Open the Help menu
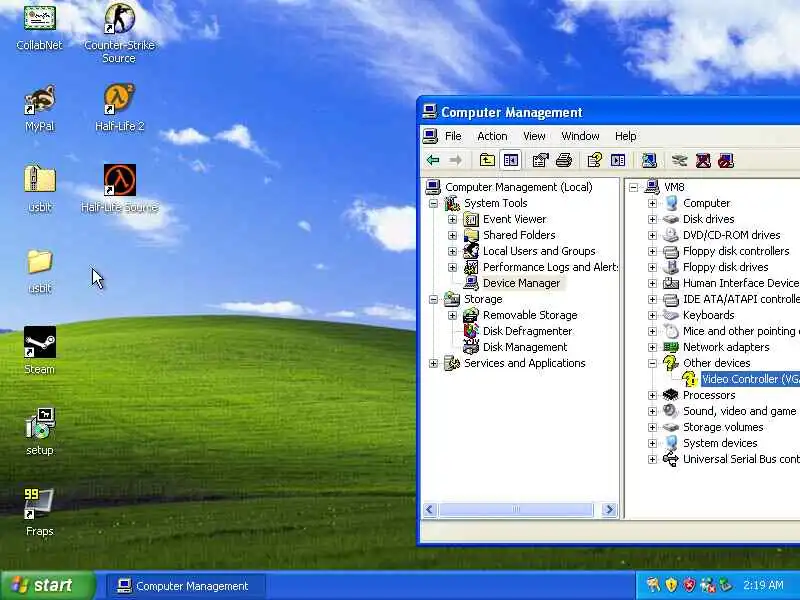This screenshot has height=600, width=800. [626, 136]
